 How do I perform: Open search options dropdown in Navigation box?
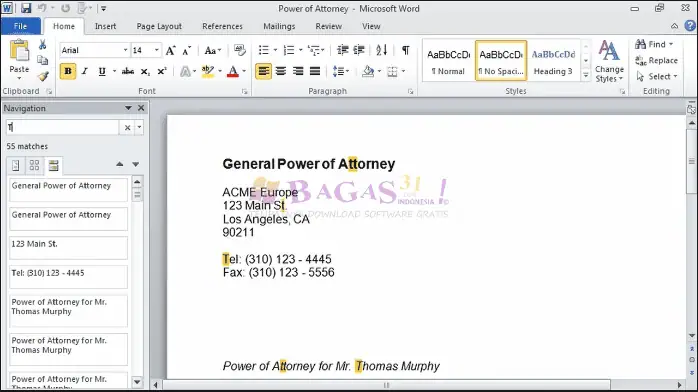click(x=139, y=127)
